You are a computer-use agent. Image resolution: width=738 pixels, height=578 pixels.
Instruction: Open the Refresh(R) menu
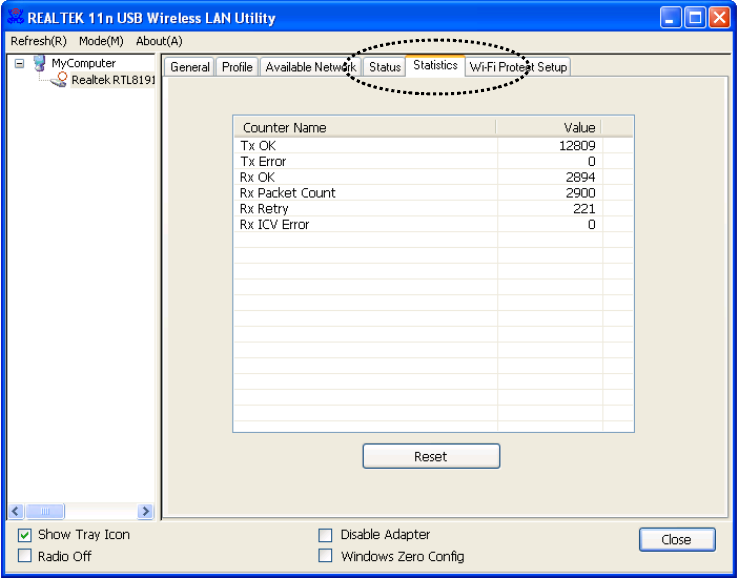coord(39,41)
